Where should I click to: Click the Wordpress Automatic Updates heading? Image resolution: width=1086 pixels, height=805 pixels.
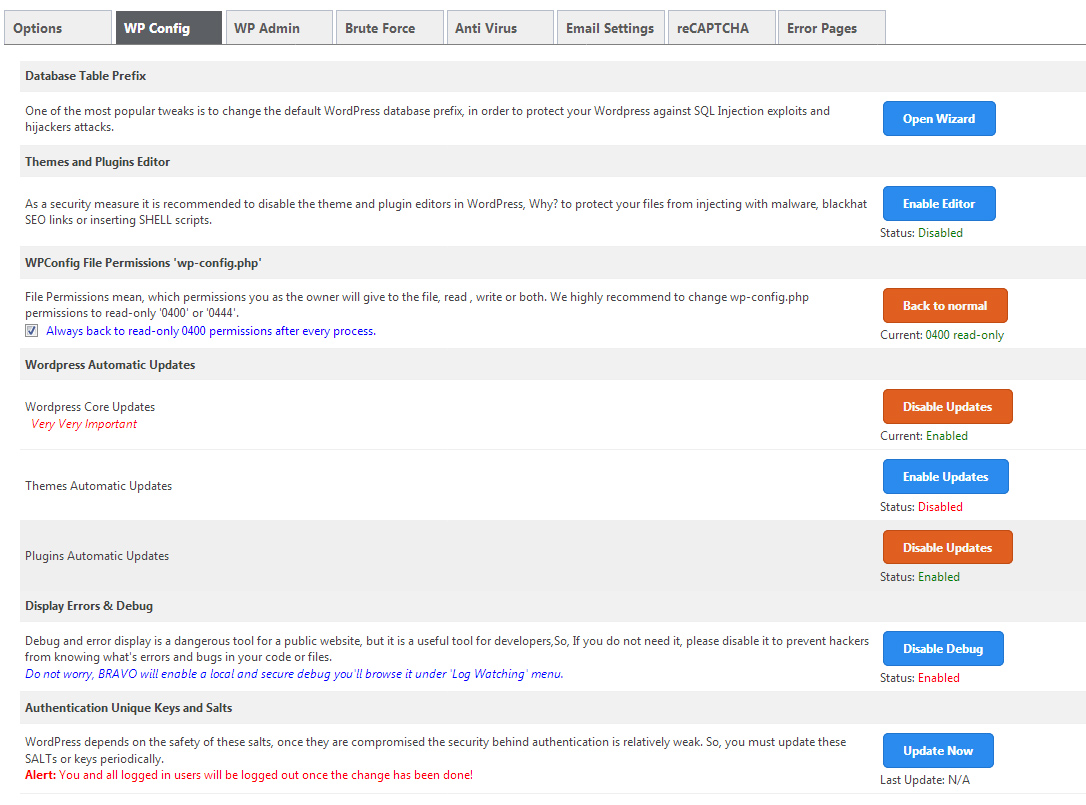[x=110, y=364]
